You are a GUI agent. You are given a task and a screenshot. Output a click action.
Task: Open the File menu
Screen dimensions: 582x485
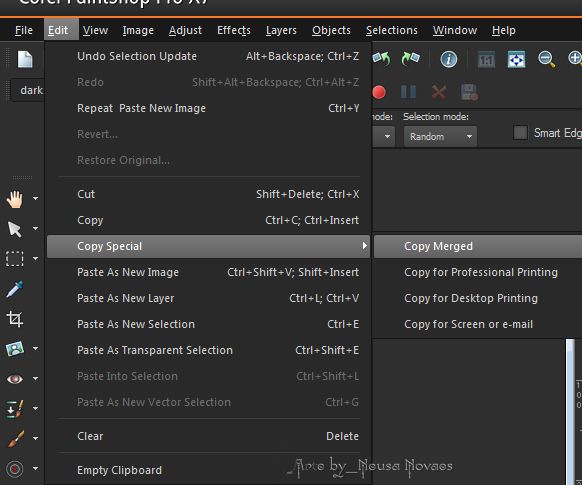[x=24, y=30]
